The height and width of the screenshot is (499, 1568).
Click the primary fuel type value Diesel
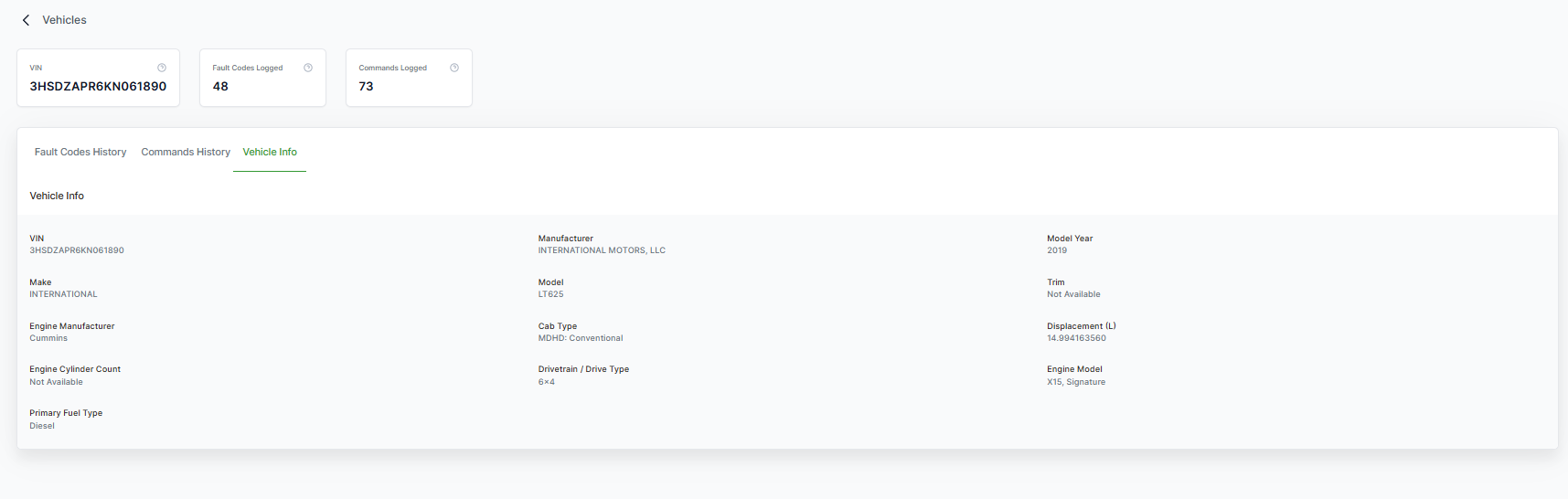42,426
